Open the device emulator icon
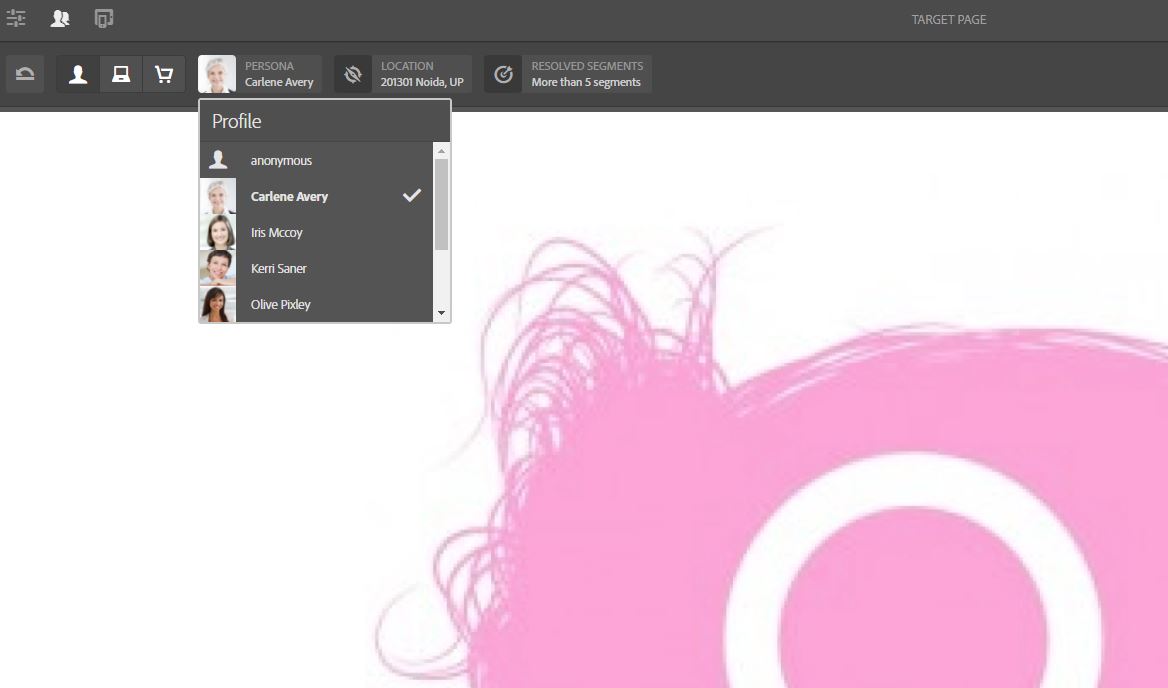1168x688 pixels. coord(104,18)
